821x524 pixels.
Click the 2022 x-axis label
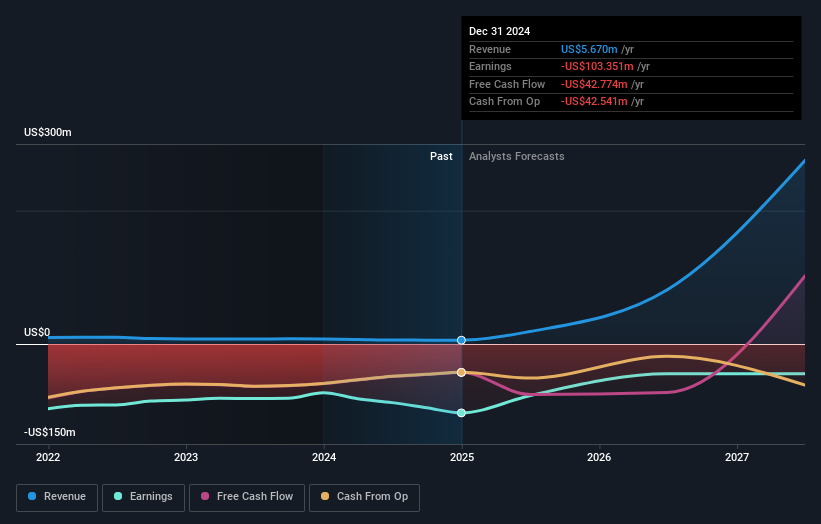point(48,457)
